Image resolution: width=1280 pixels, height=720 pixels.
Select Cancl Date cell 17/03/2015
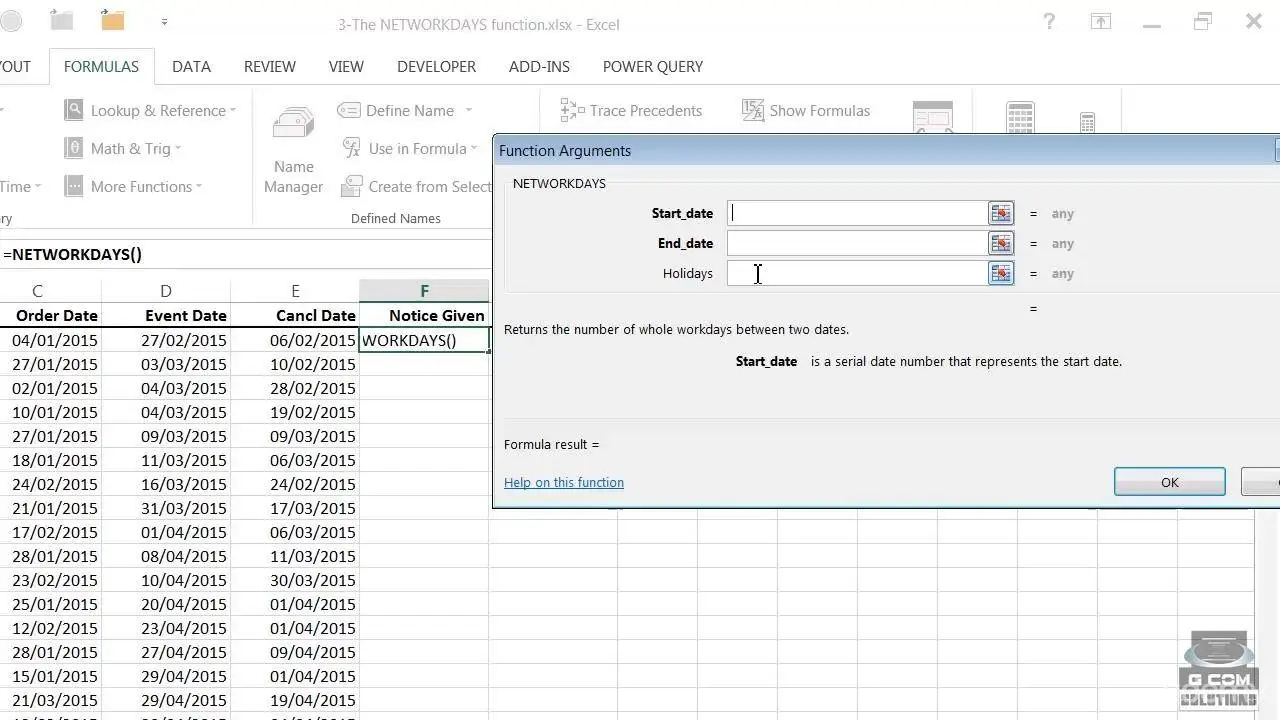coord(295,508)
